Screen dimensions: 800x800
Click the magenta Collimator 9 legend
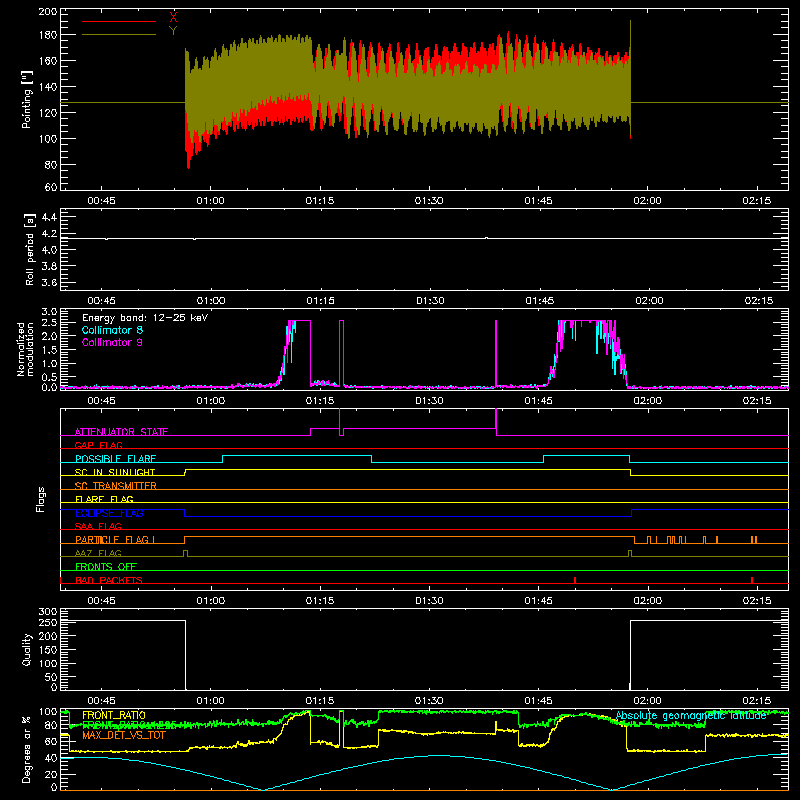[112, 342]
